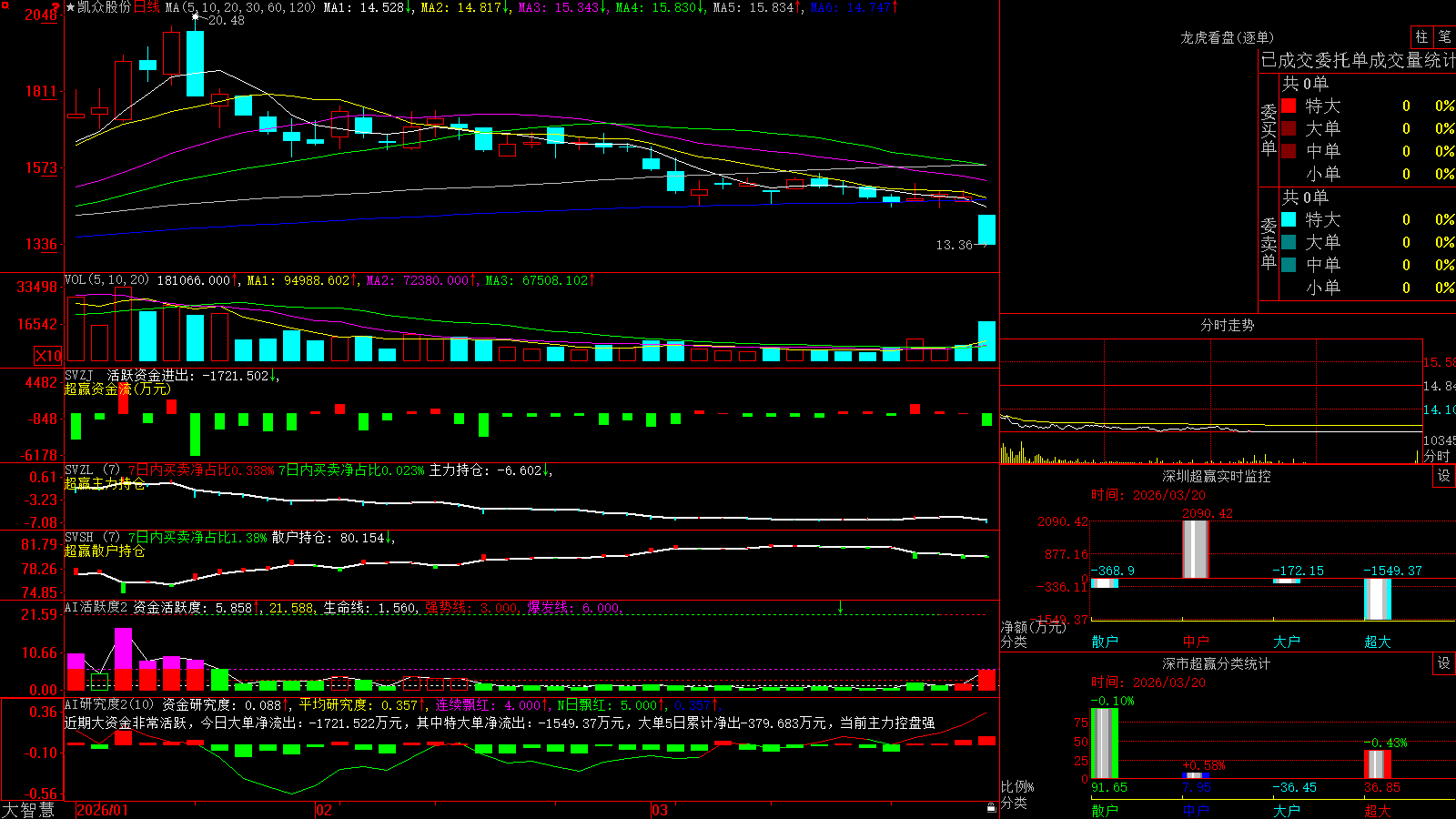Image resolution: width=1456 pixels, height=819 pixels.
Task: Click the 凯众股份 stock name
Action: pos(104,7)
